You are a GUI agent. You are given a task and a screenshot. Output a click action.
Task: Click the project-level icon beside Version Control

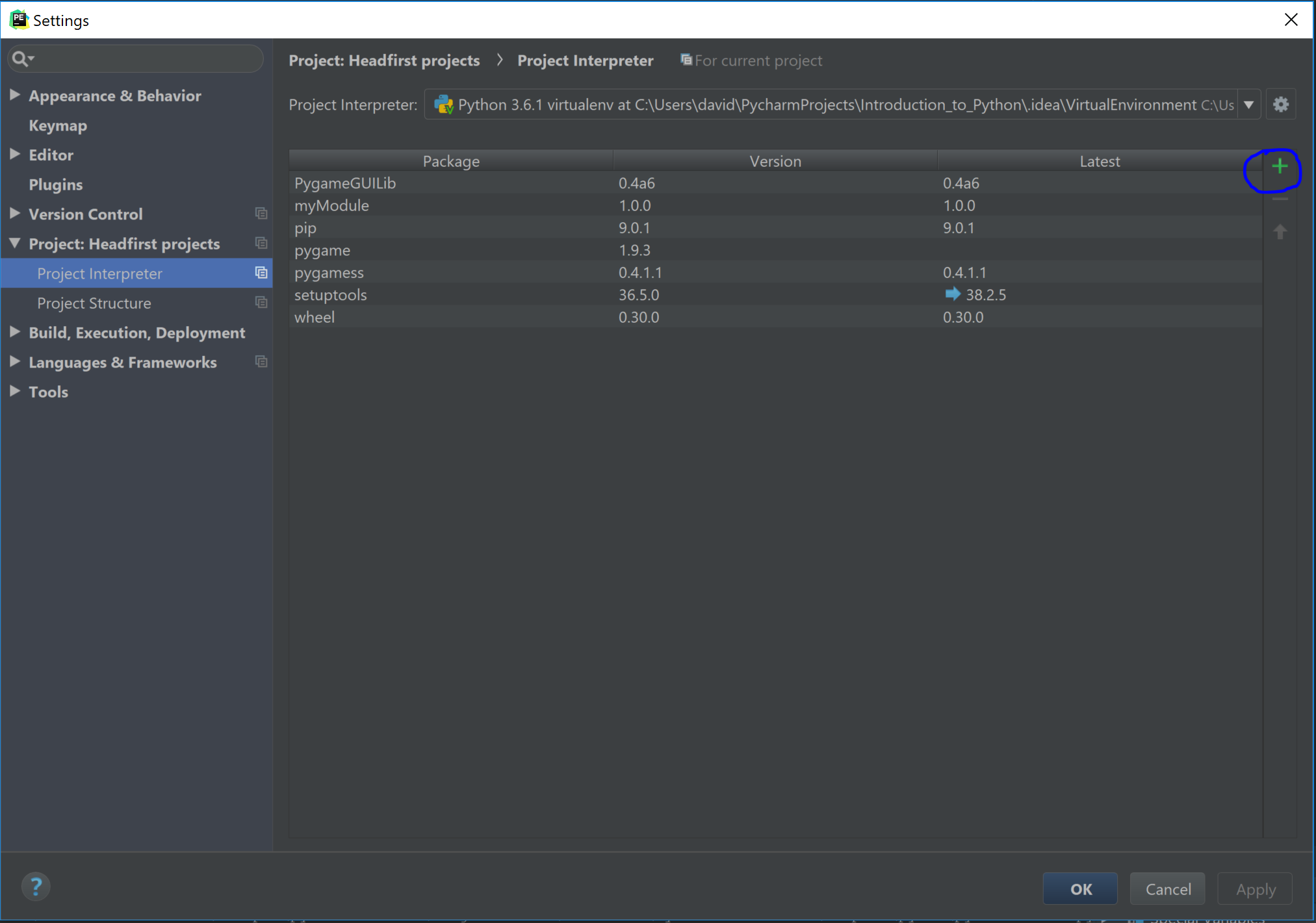261,214
